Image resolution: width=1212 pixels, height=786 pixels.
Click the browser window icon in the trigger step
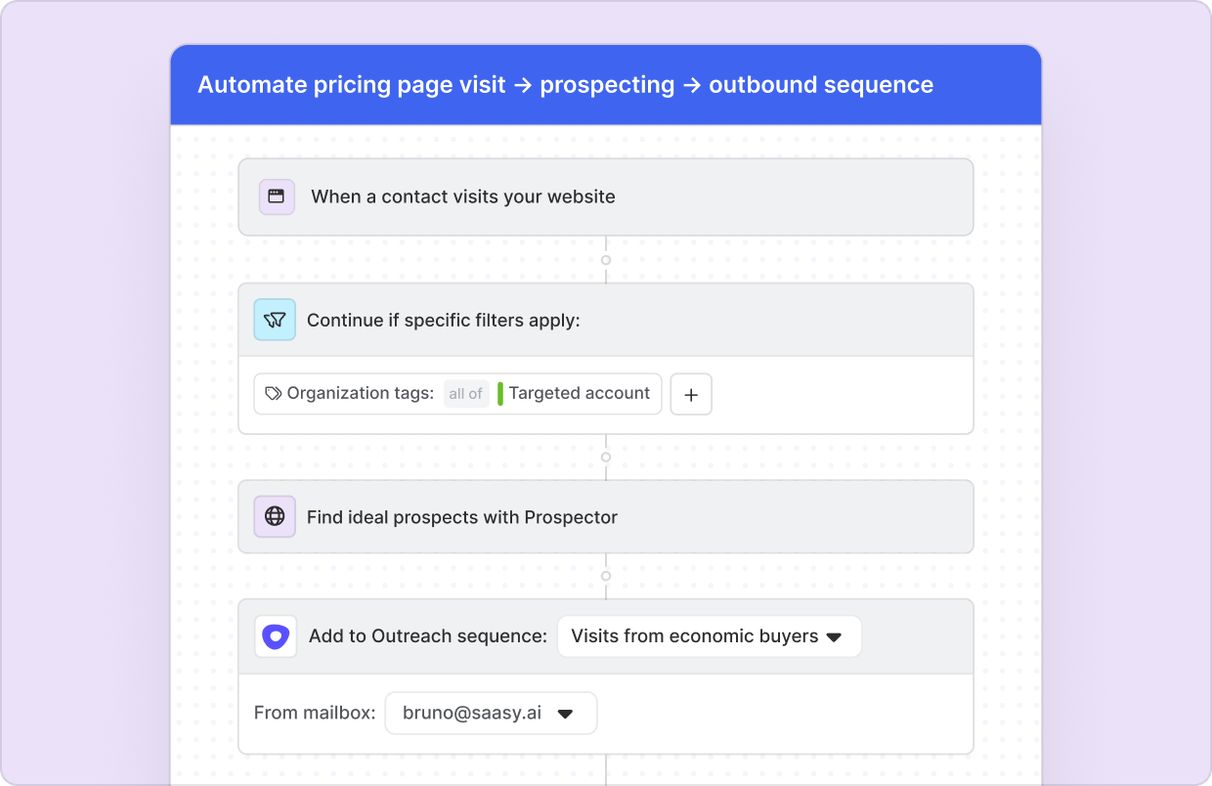click(276, 197)
